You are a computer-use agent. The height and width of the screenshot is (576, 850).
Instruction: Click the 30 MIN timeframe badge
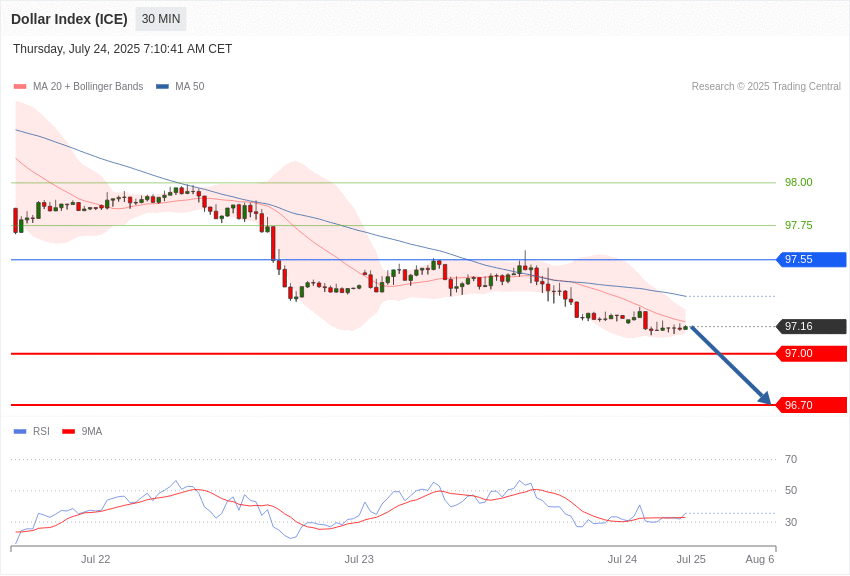click(160, 19)
